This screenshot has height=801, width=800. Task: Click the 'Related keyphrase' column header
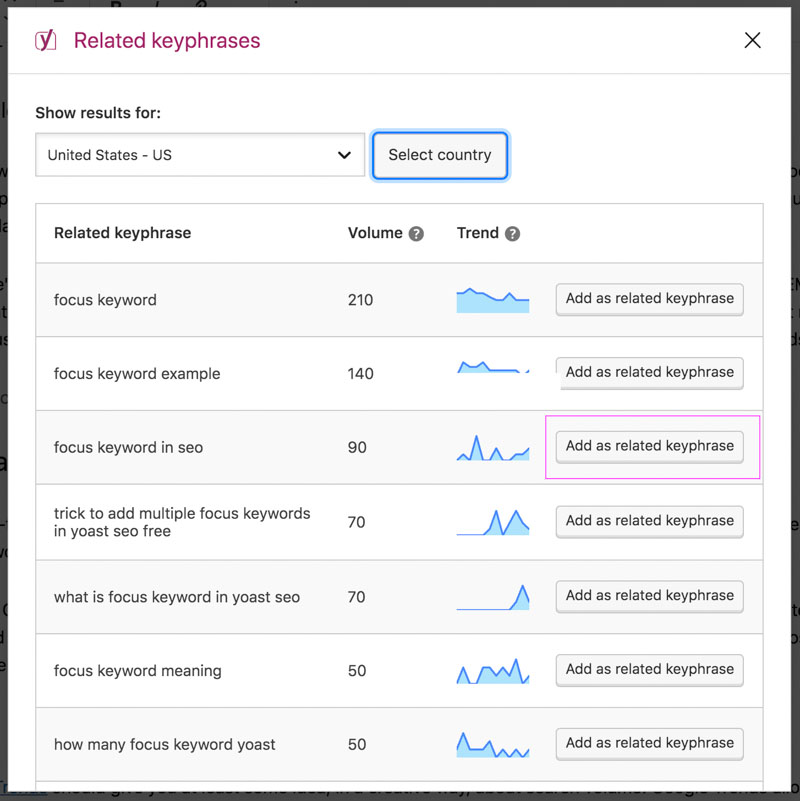coord(122,233)
